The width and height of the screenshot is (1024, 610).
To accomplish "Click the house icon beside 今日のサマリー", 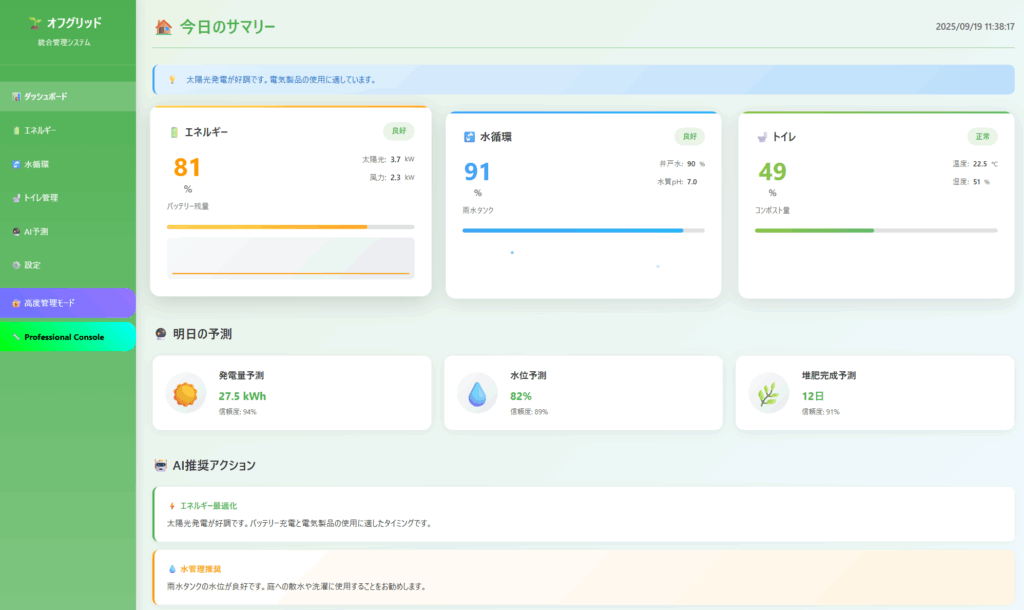I will click(164, 28).
